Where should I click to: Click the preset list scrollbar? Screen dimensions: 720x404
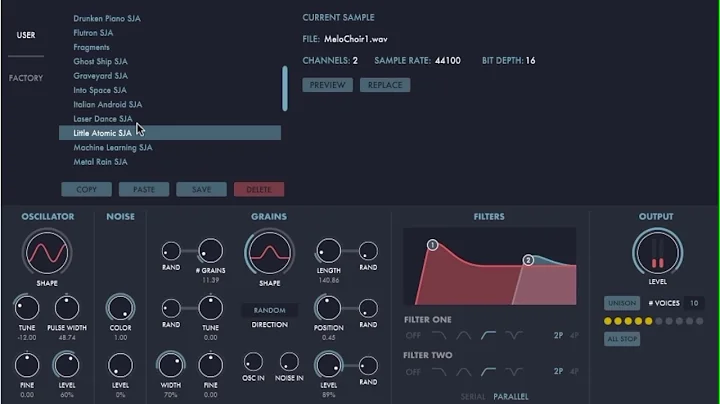285,88
